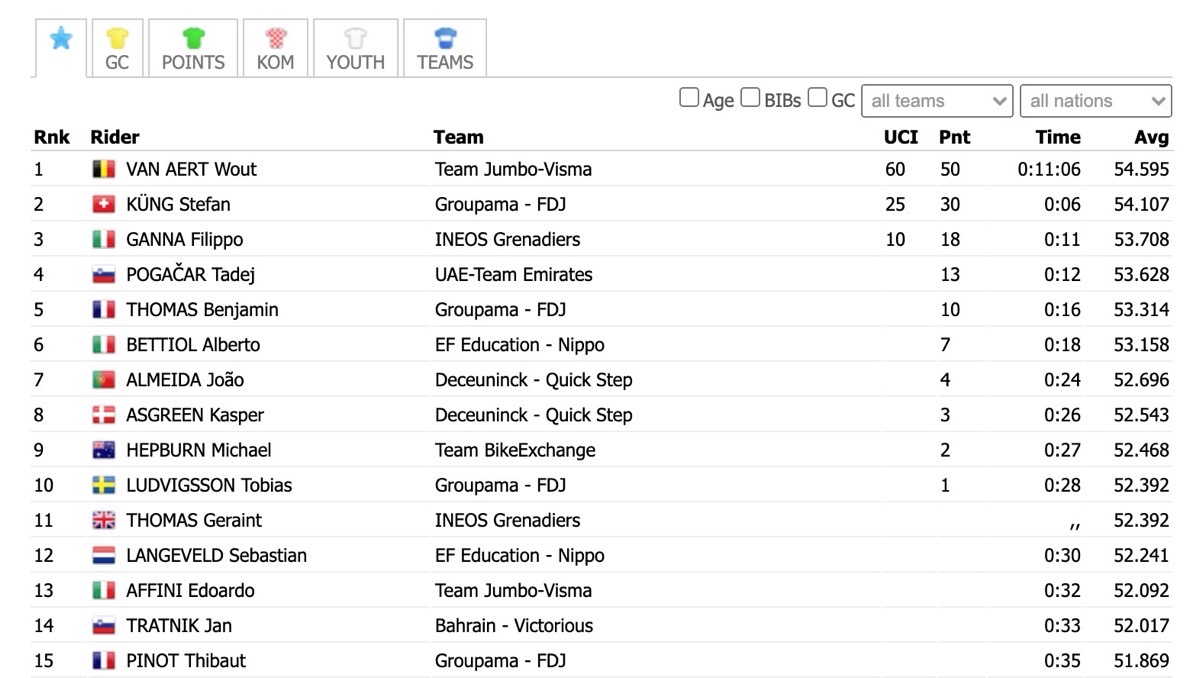Open the all nations dropdown

coord(1096,101)
